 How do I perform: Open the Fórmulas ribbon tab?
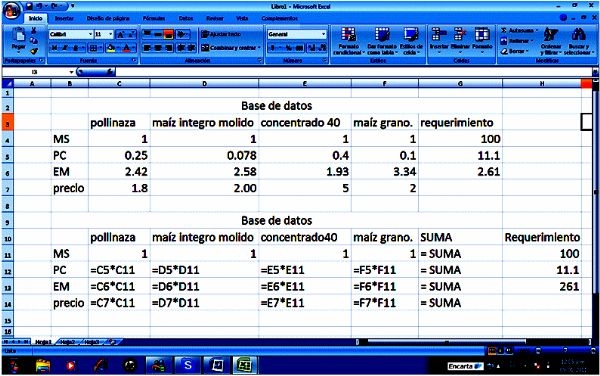coord(154,18)
